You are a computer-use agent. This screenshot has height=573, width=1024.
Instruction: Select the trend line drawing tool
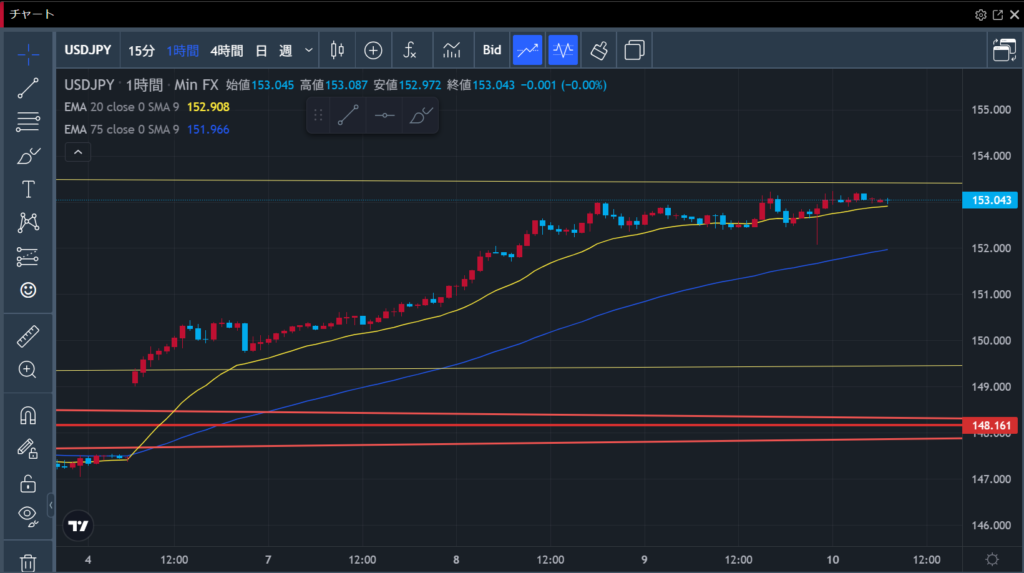point(28,88)
